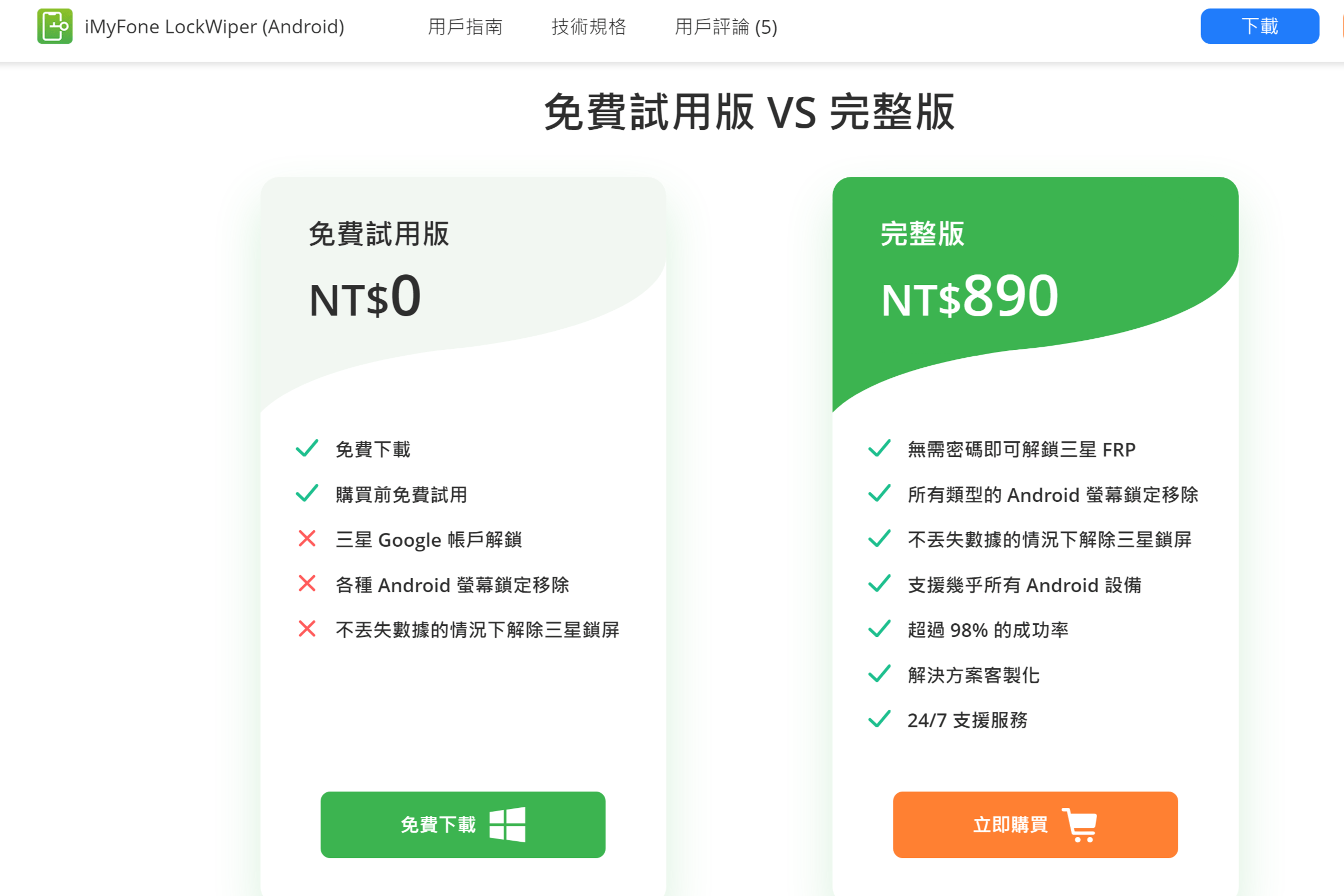Click the iMyFone LockWiper green logo icon
Screen dimensions: 1344x896
pyautogui.click(x=55, y=26)
